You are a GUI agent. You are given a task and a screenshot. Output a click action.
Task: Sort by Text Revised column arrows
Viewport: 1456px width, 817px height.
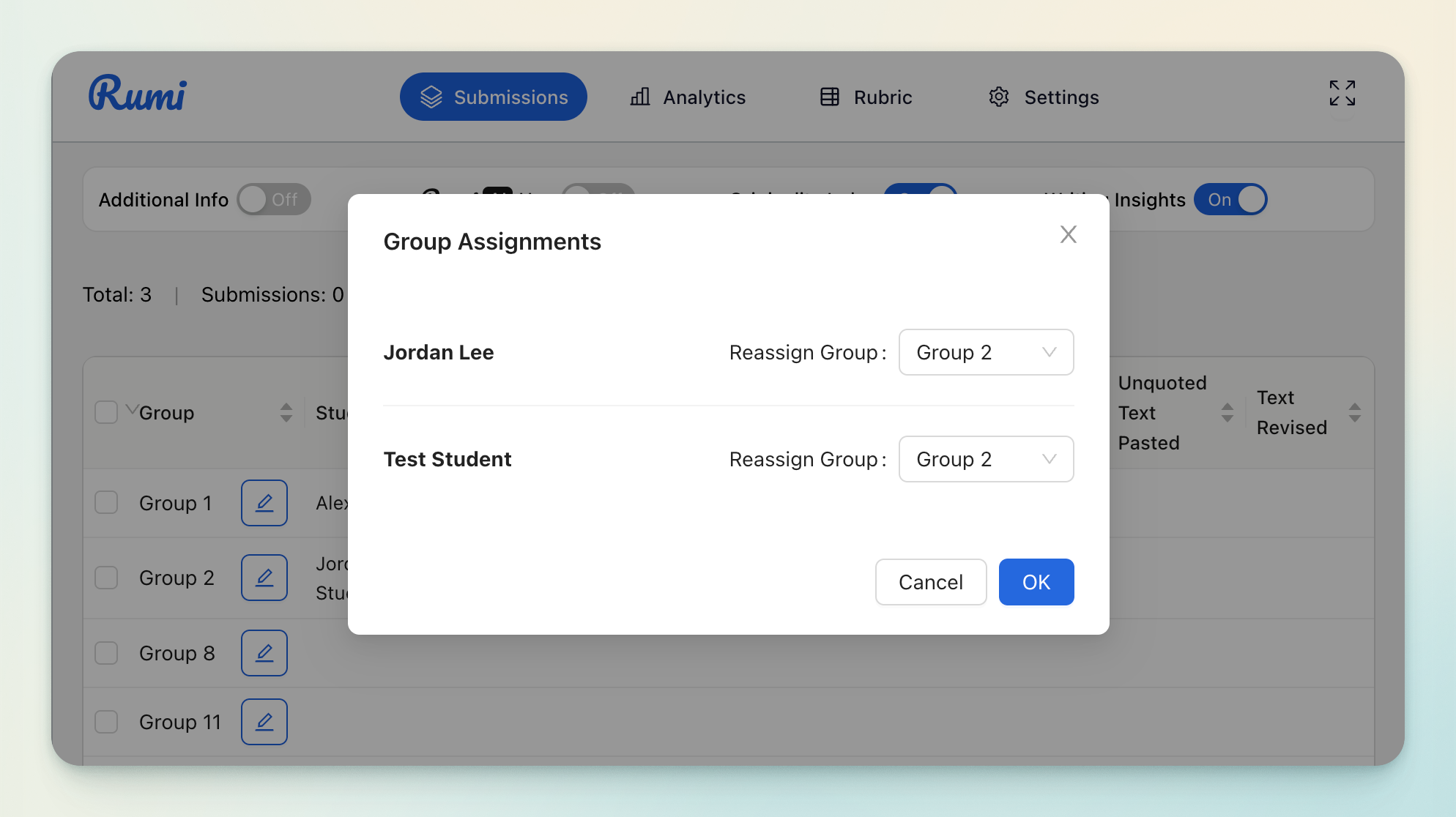(x=1354, y=413)
